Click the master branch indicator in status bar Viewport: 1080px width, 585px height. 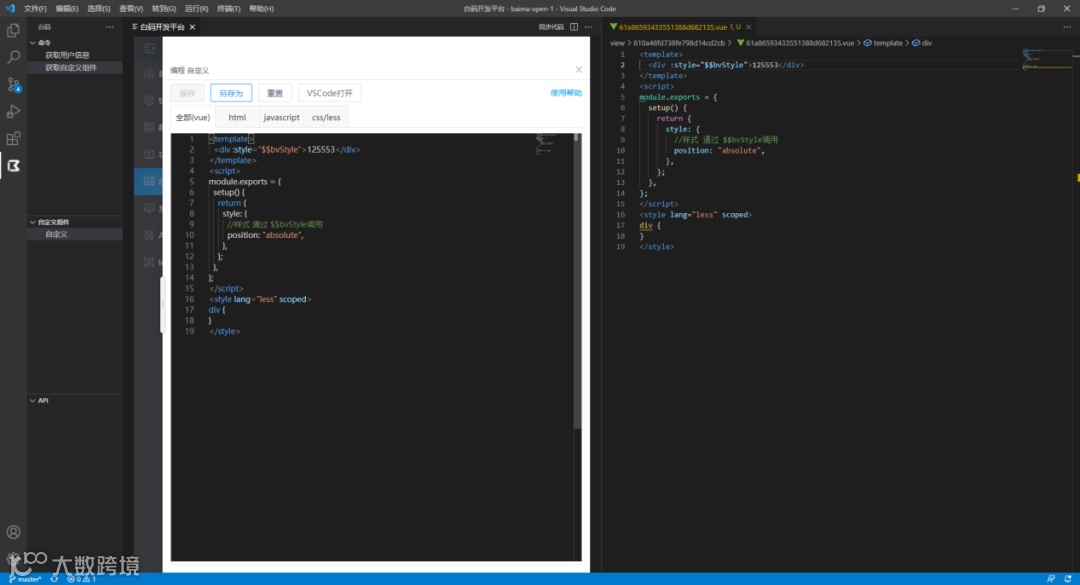coord(25,579)
